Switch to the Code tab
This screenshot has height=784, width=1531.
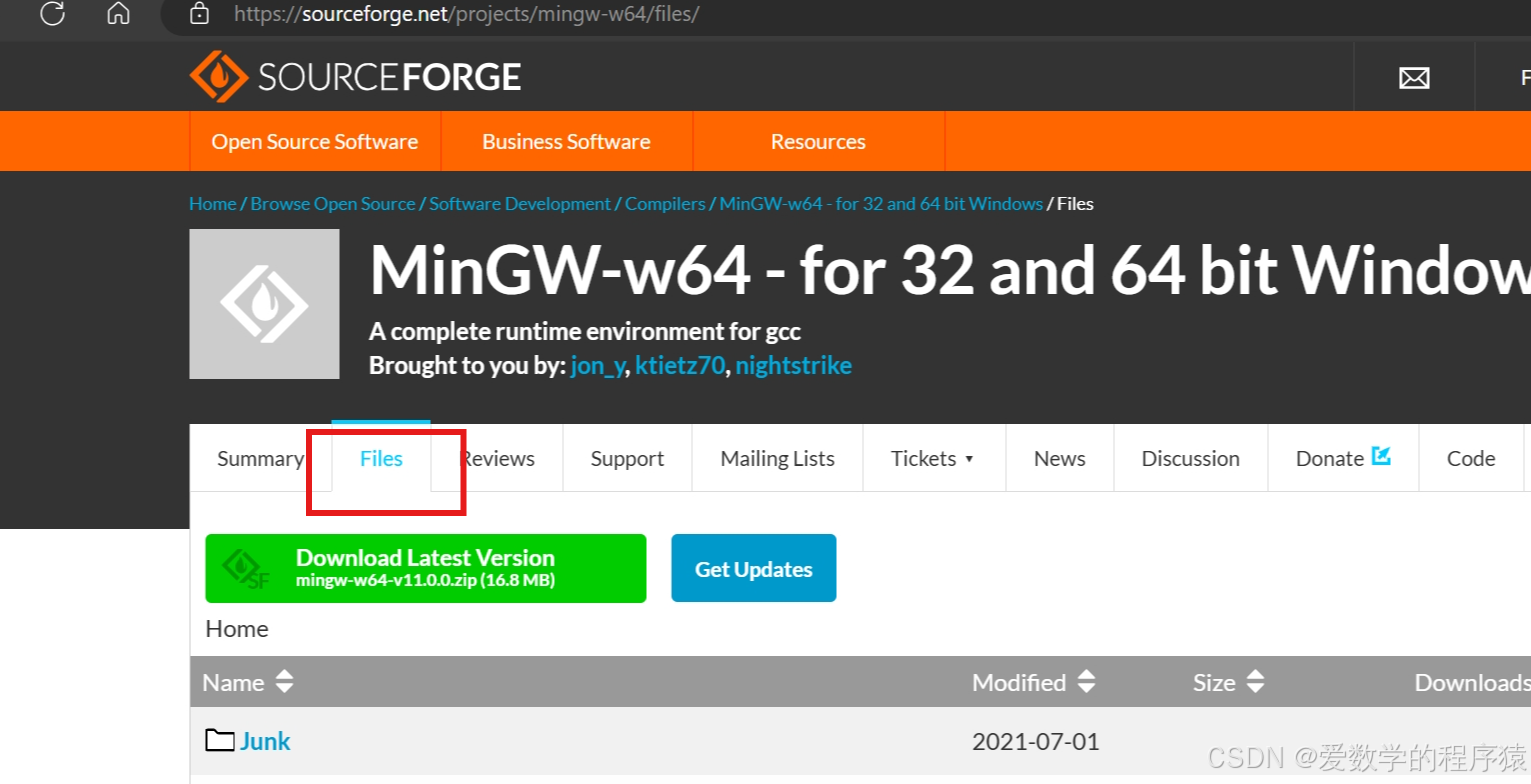[x=1471, y=459]
